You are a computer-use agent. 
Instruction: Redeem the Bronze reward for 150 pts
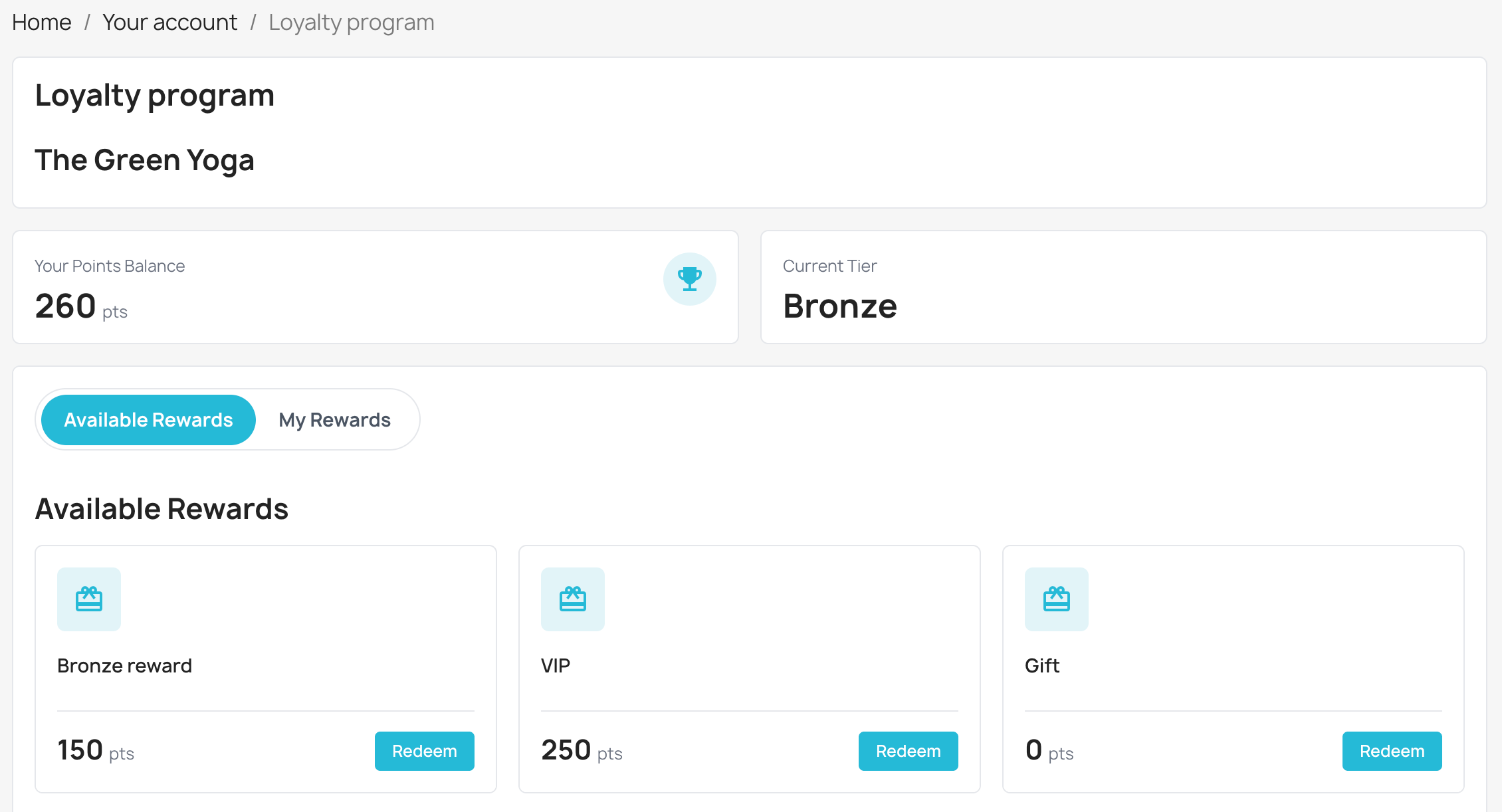(424, 751)
